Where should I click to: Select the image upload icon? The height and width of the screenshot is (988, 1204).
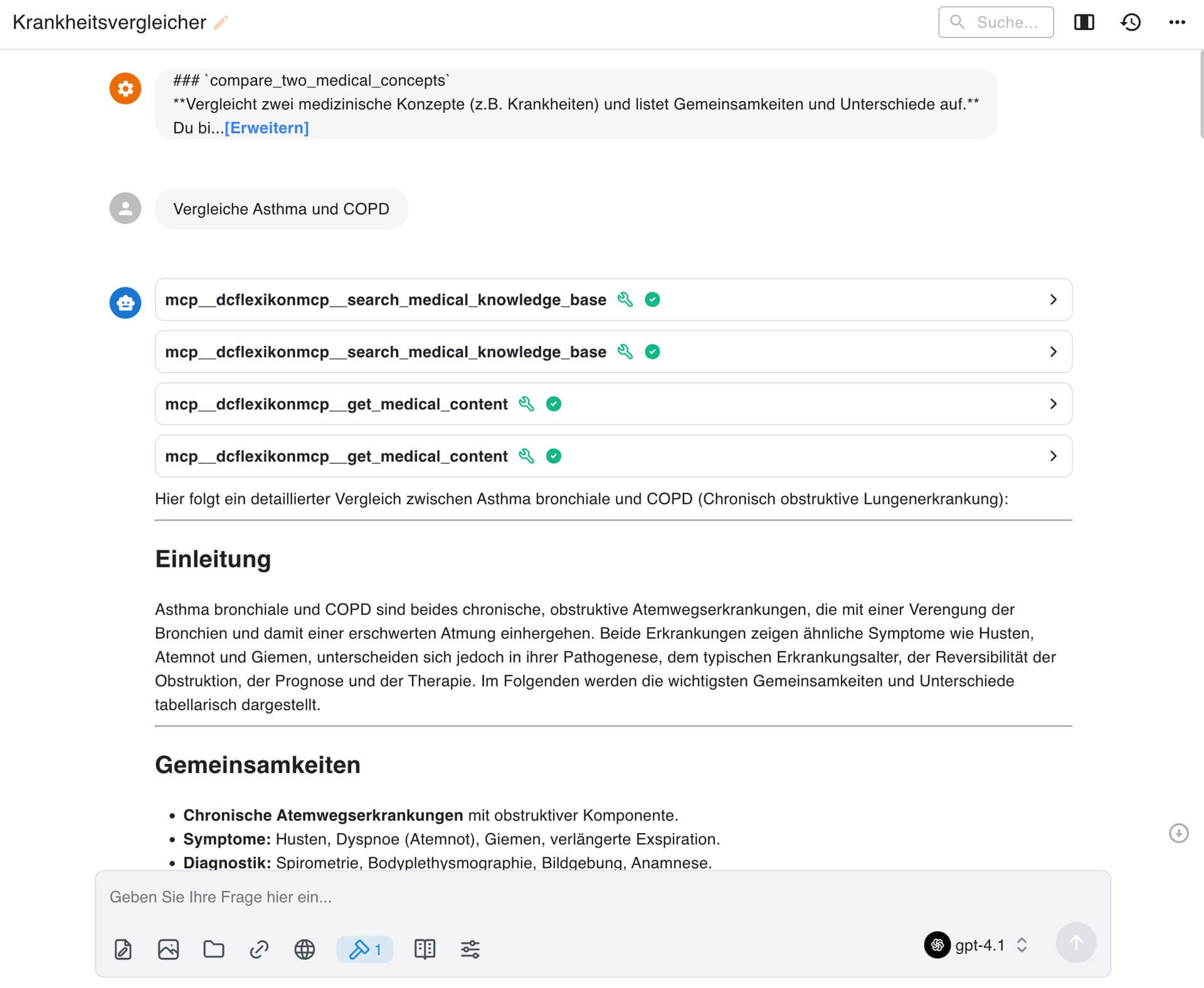pyautogui.click(x=168, y=949)
